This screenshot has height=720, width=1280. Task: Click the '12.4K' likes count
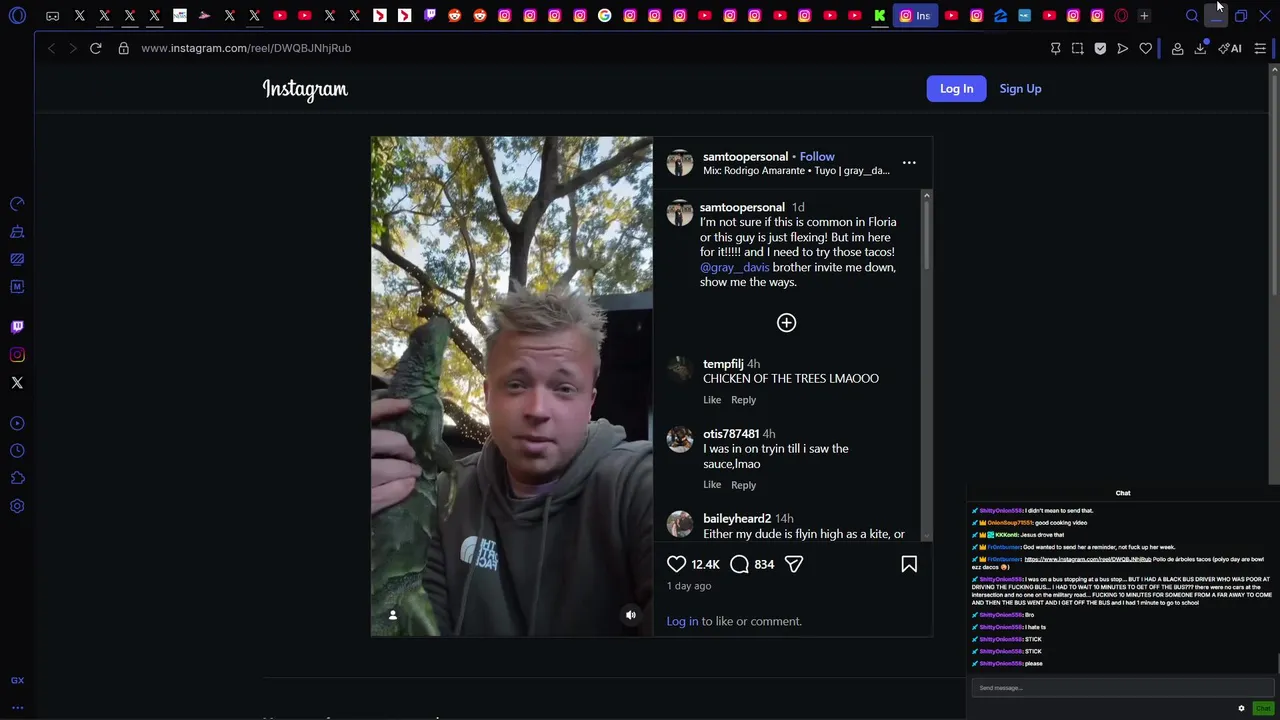705,565
